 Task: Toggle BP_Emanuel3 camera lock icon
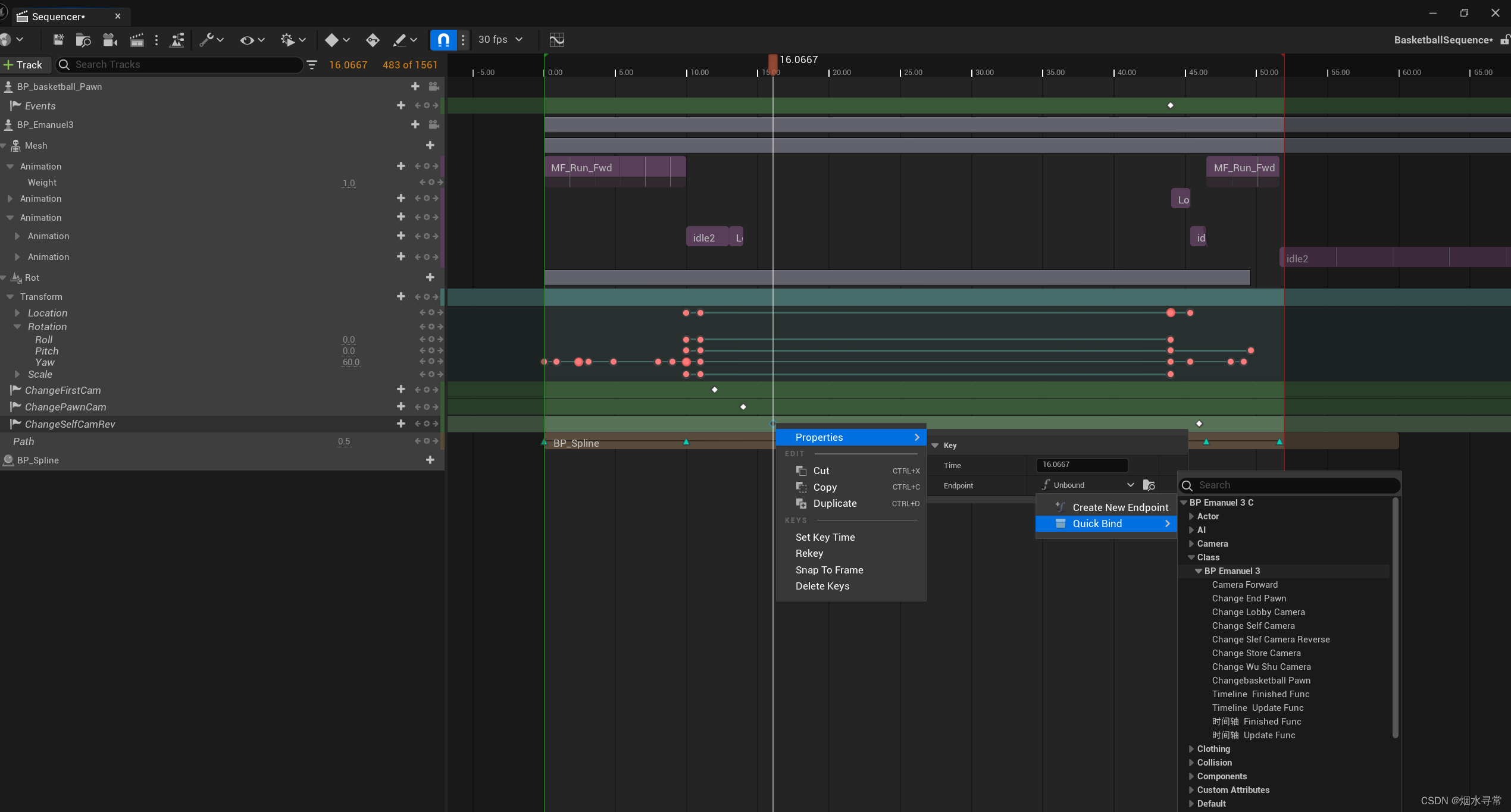pyautogui.click(x=434, y=124)
